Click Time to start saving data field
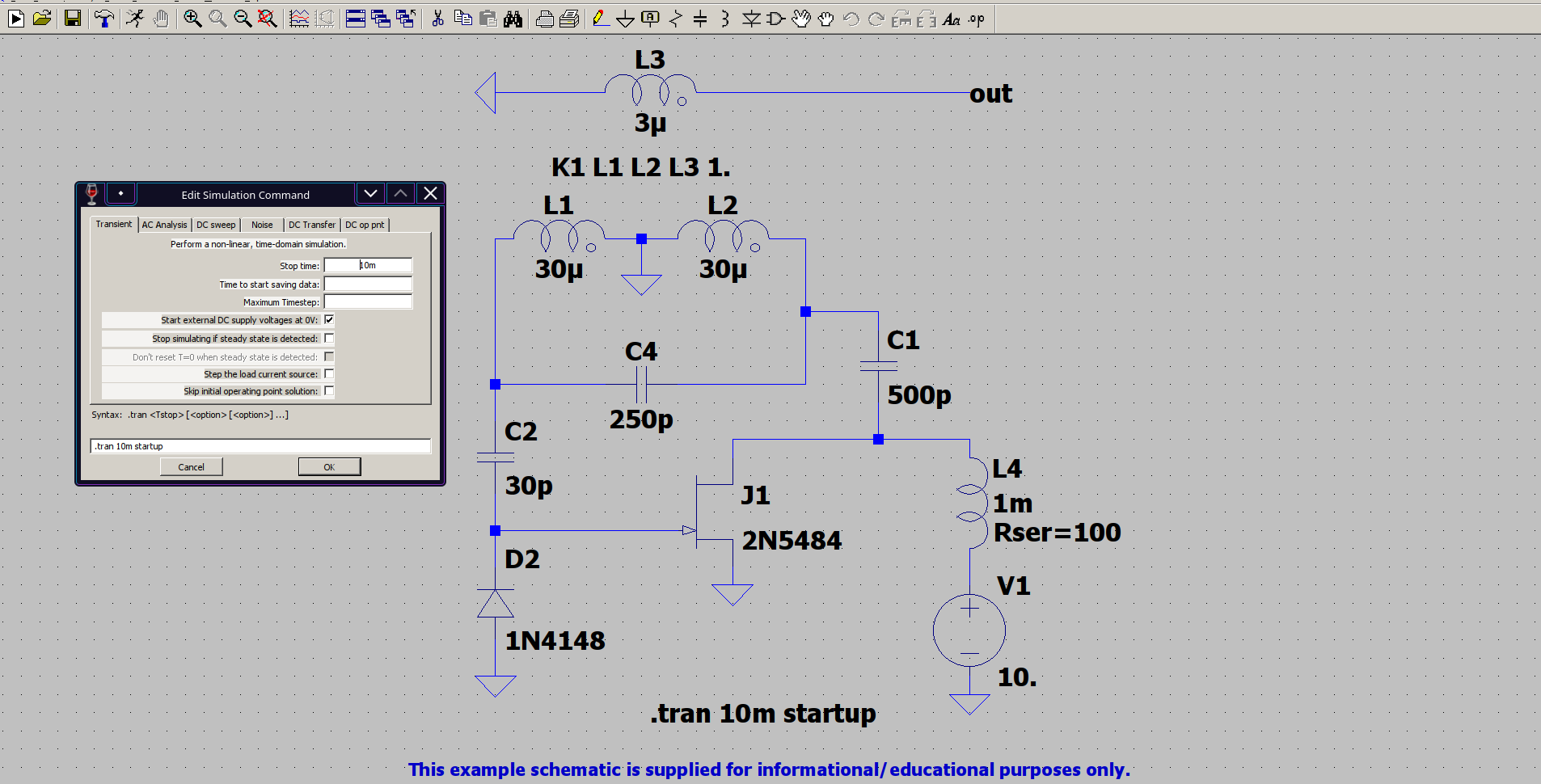This screenshot has height=784, width=1541. 368,284
